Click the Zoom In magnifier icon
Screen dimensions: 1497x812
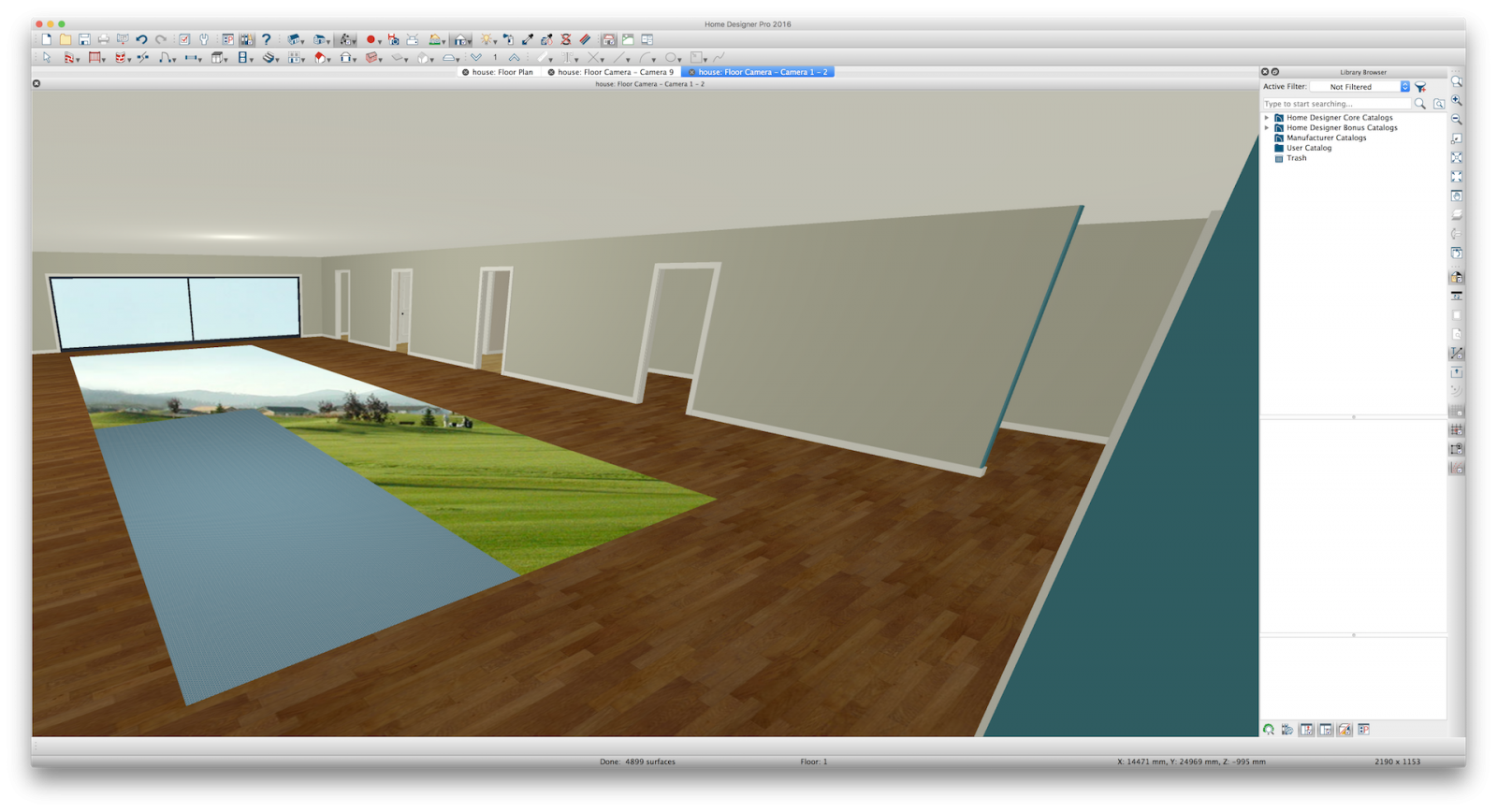1457,100
